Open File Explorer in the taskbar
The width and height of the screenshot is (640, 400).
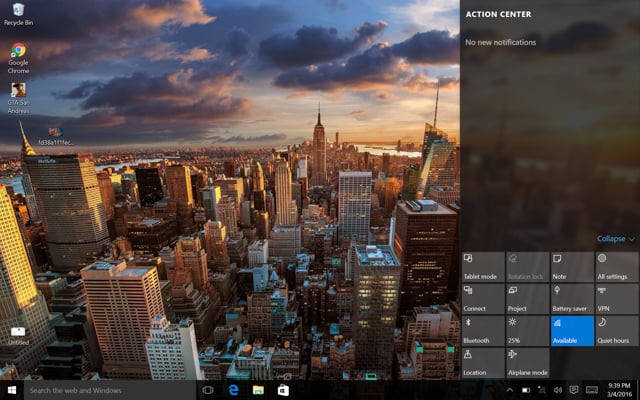[258, 390]
